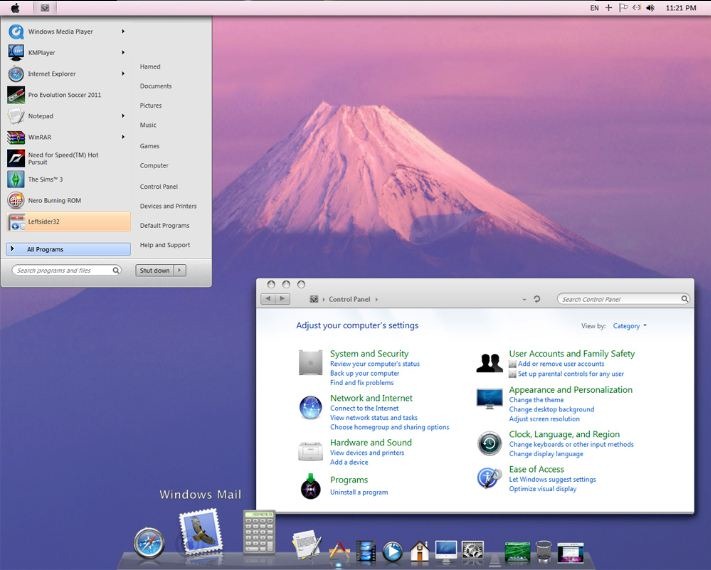
Task: Click the Ease of Access icon
Action: [489, 478]
